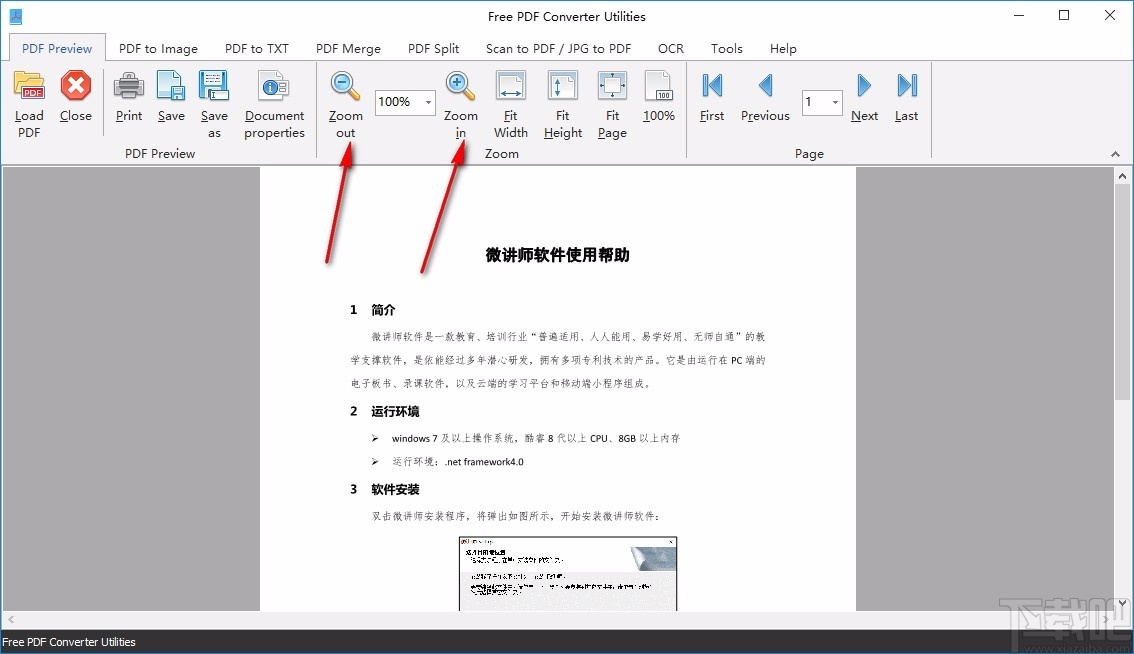This screenshot has height=654, width=1134.
Task: Collapse the ribbon with the chevron
Action: (x=1115, y=153)
